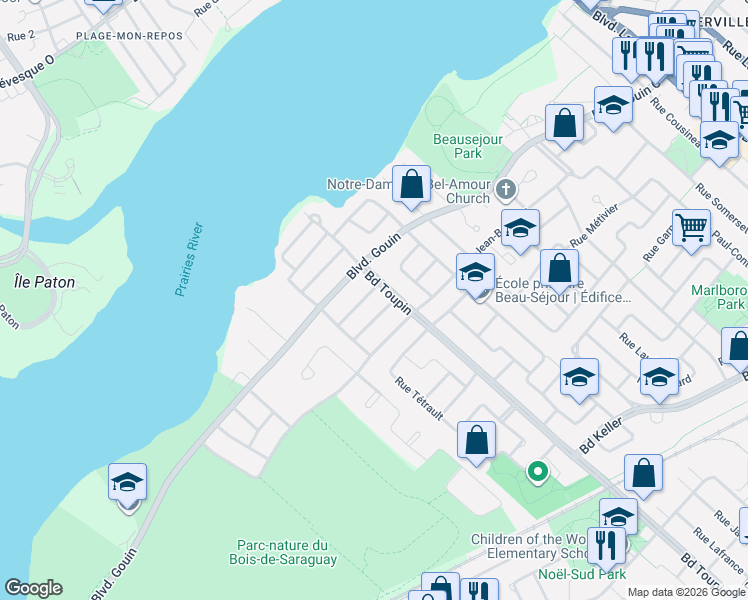Select the church pin for Notre-Dame-de-Bel-Amour
Image resolution: width=748 pixels, height=600 pixels.
click(506, 190)
